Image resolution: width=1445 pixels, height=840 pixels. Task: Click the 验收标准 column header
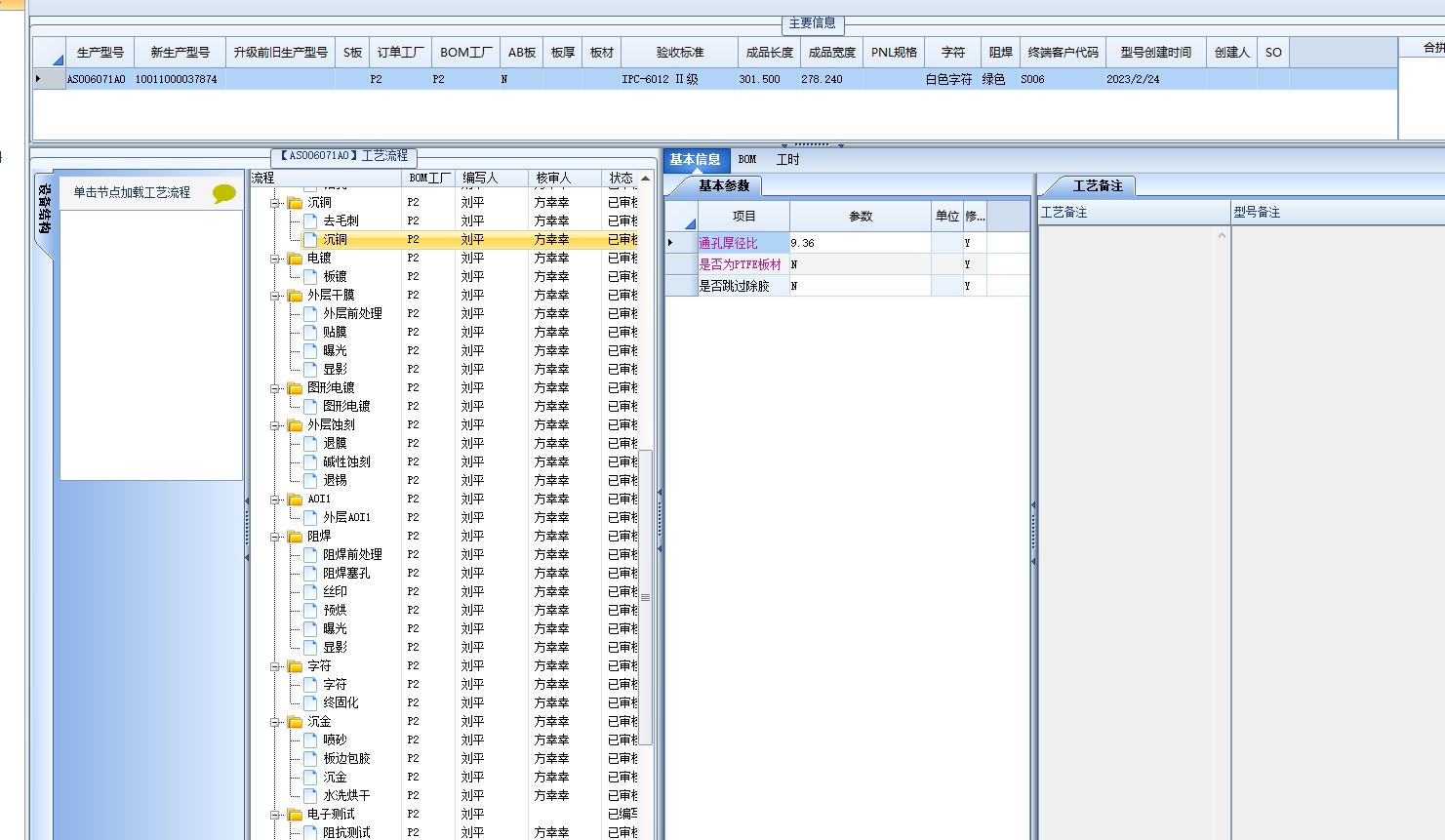(679, 53)
